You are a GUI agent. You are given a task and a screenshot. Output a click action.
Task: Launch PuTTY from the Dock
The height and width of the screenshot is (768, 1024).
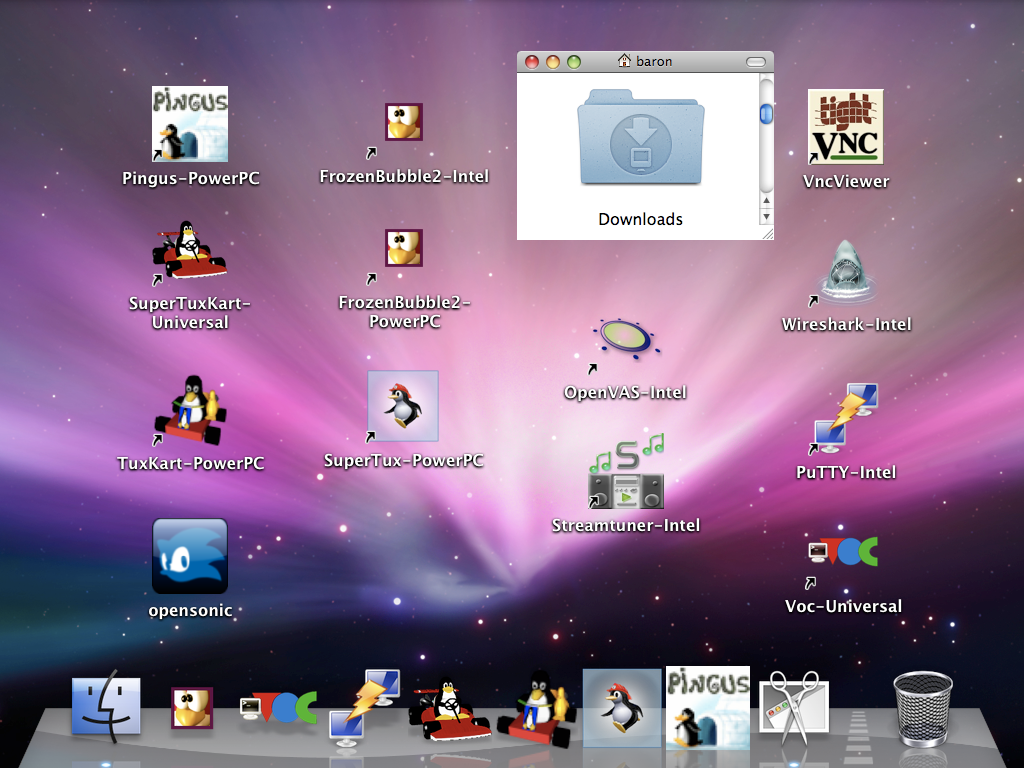(365, 707)
